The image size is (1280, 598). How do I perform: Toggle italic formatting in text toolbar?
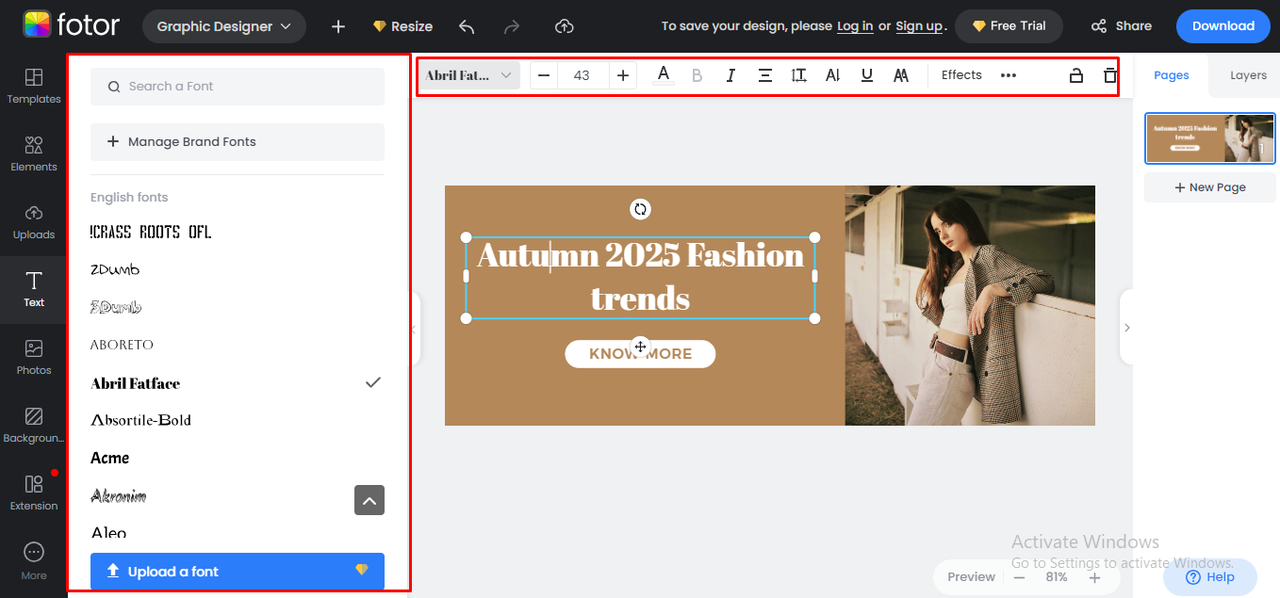(x=731, y=75)
